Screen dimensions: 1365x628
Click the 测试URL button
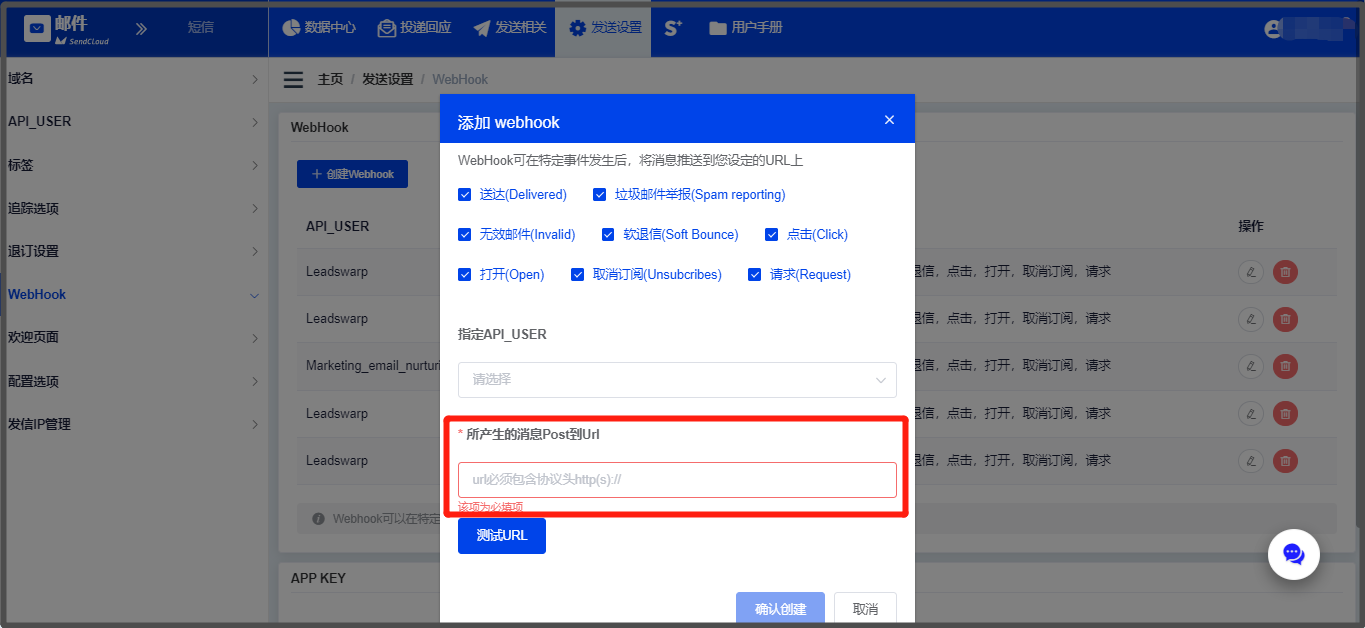[x=502, y=536]
